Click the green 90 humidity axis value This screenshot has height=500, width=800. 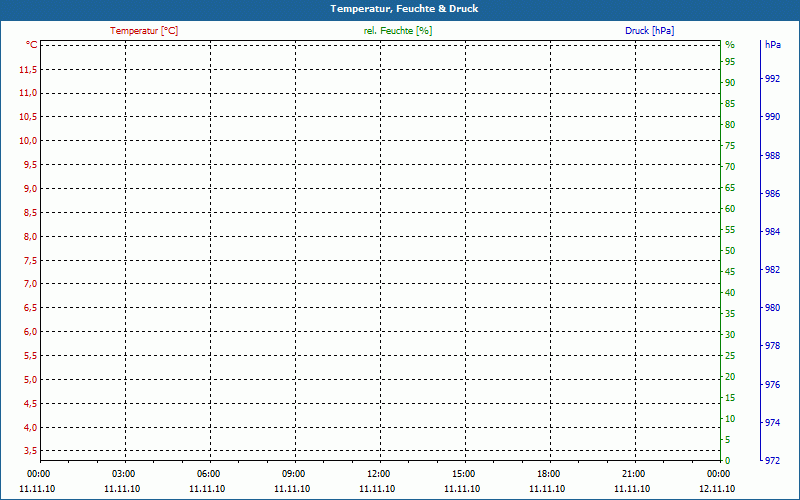pyautogui.click(x=730, y=83)
